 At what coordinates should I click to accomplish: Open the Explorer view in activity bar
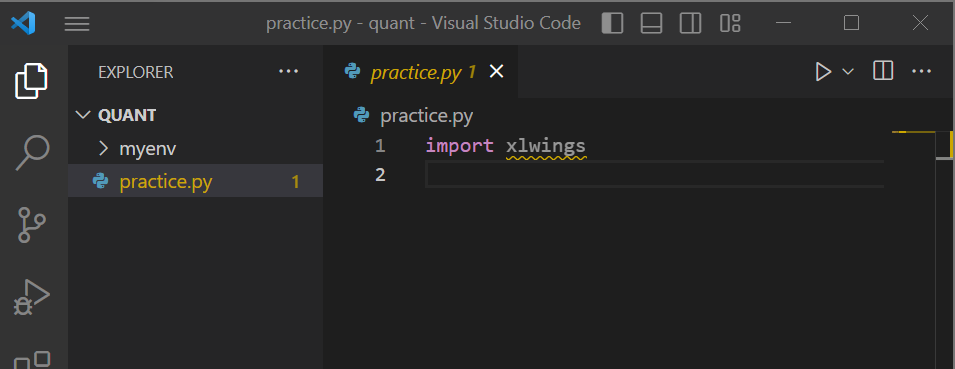tap(31, 80)
